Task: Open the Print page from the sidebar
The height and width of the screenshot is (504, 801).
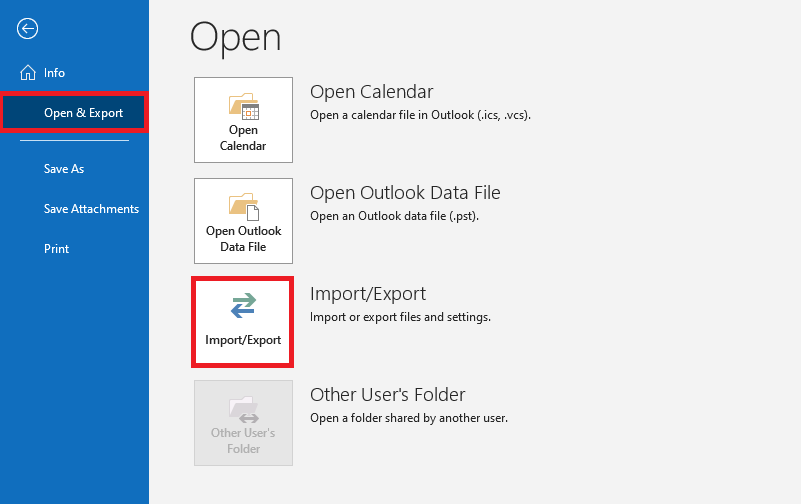Action: pos(57,249)
